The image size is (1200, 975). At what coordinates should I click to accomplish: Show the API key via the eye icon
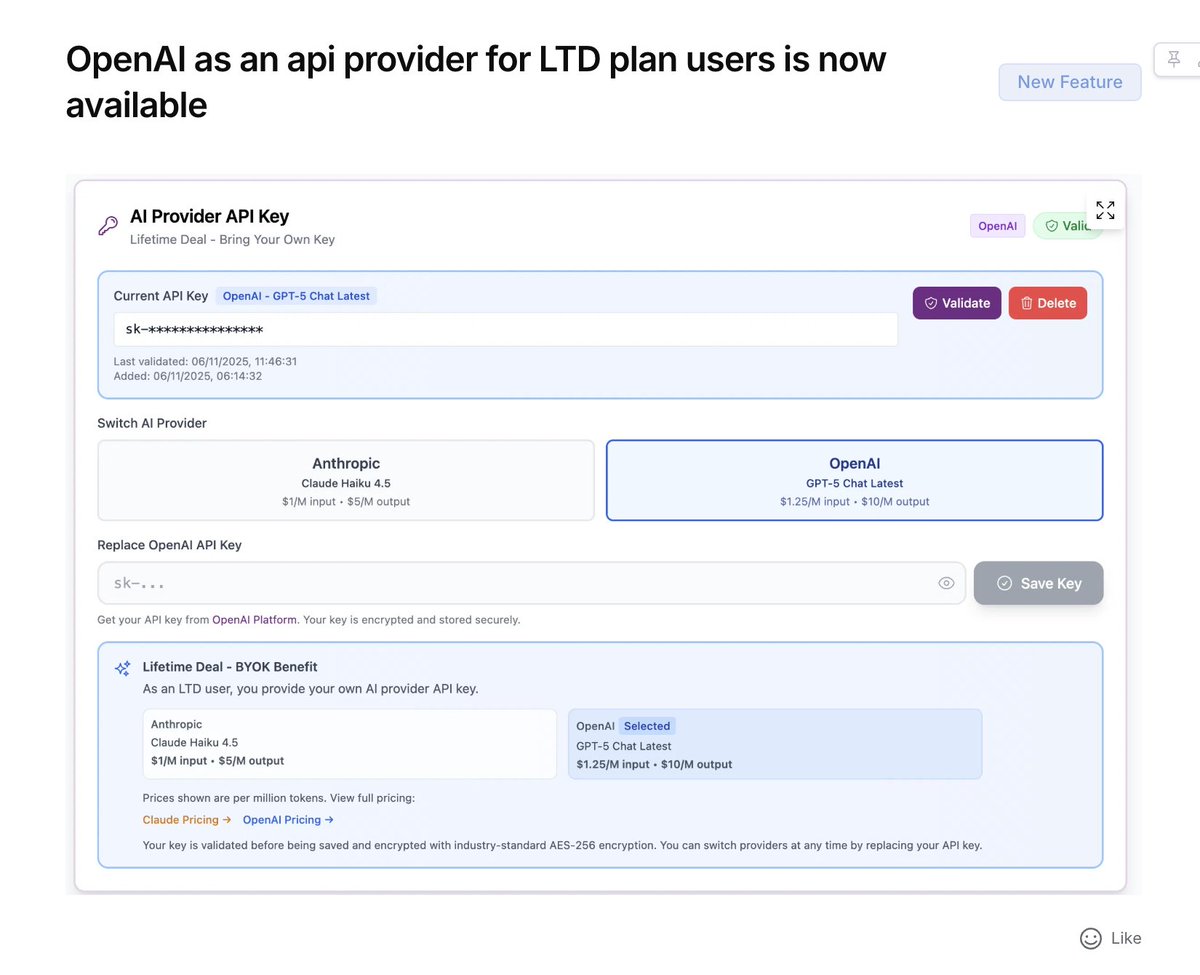[x=946, y=582]
